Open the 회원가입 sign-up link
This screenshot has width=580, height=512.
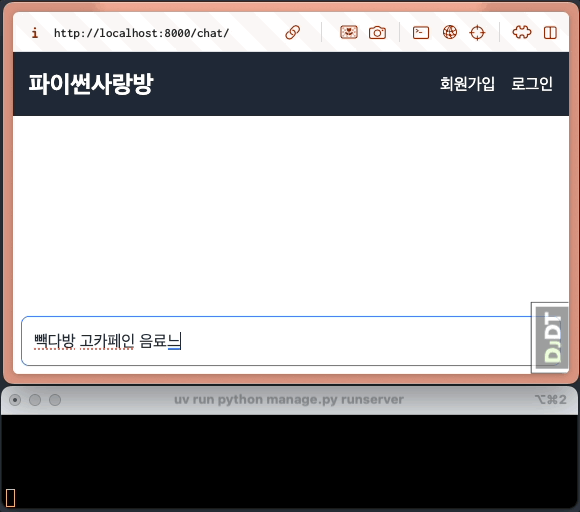(467, 84)
